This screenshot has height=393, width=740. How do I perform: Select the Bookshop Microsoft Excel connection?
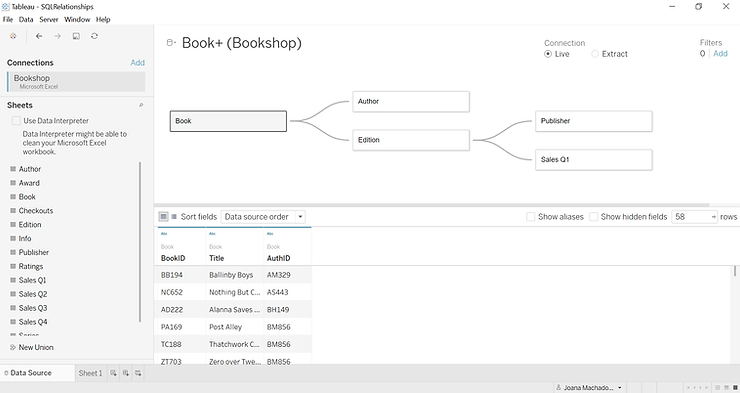(76, 82)
